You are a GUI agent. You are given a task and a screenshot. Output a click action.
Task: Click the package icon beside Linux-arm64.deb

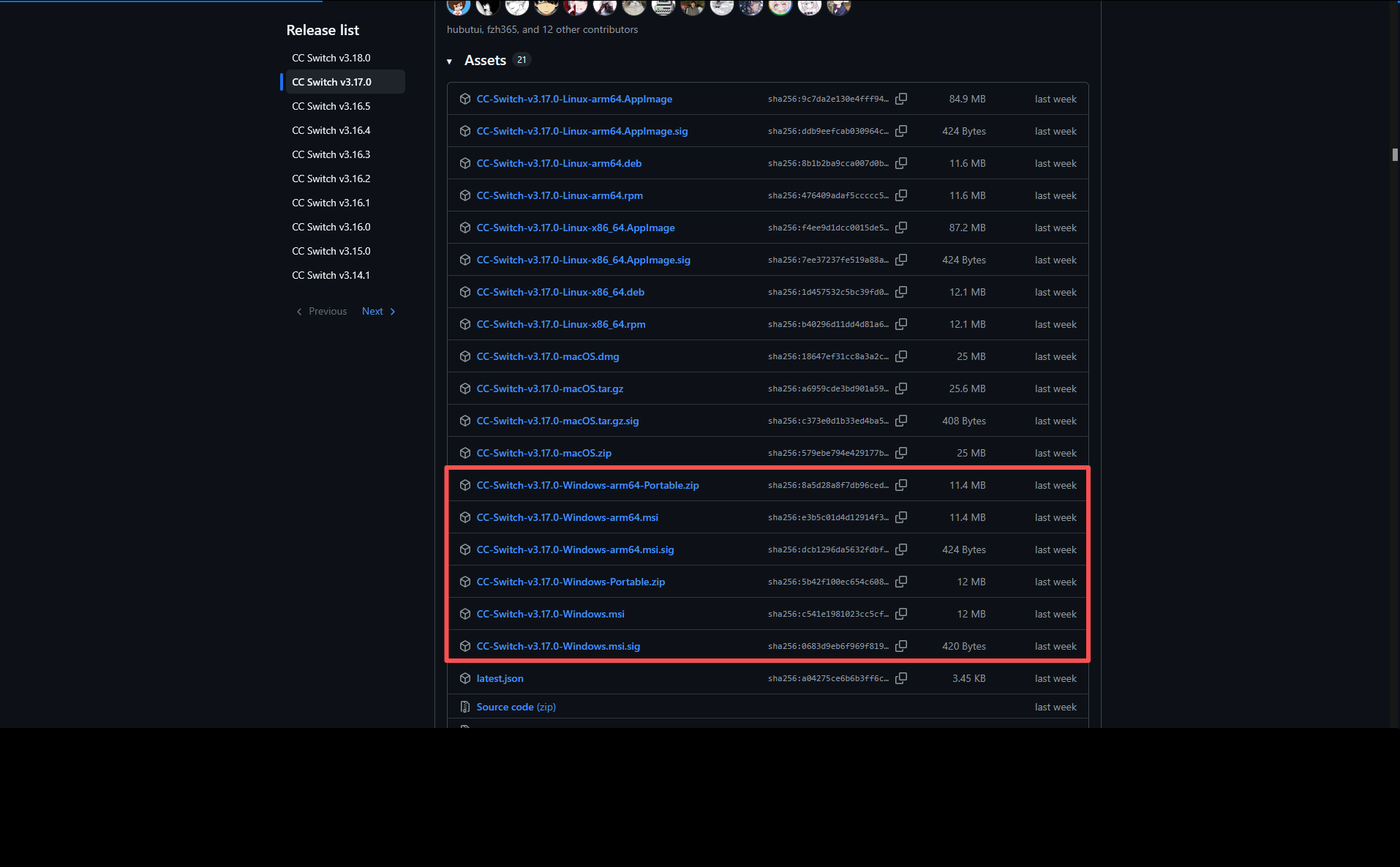tap(464, 163)
